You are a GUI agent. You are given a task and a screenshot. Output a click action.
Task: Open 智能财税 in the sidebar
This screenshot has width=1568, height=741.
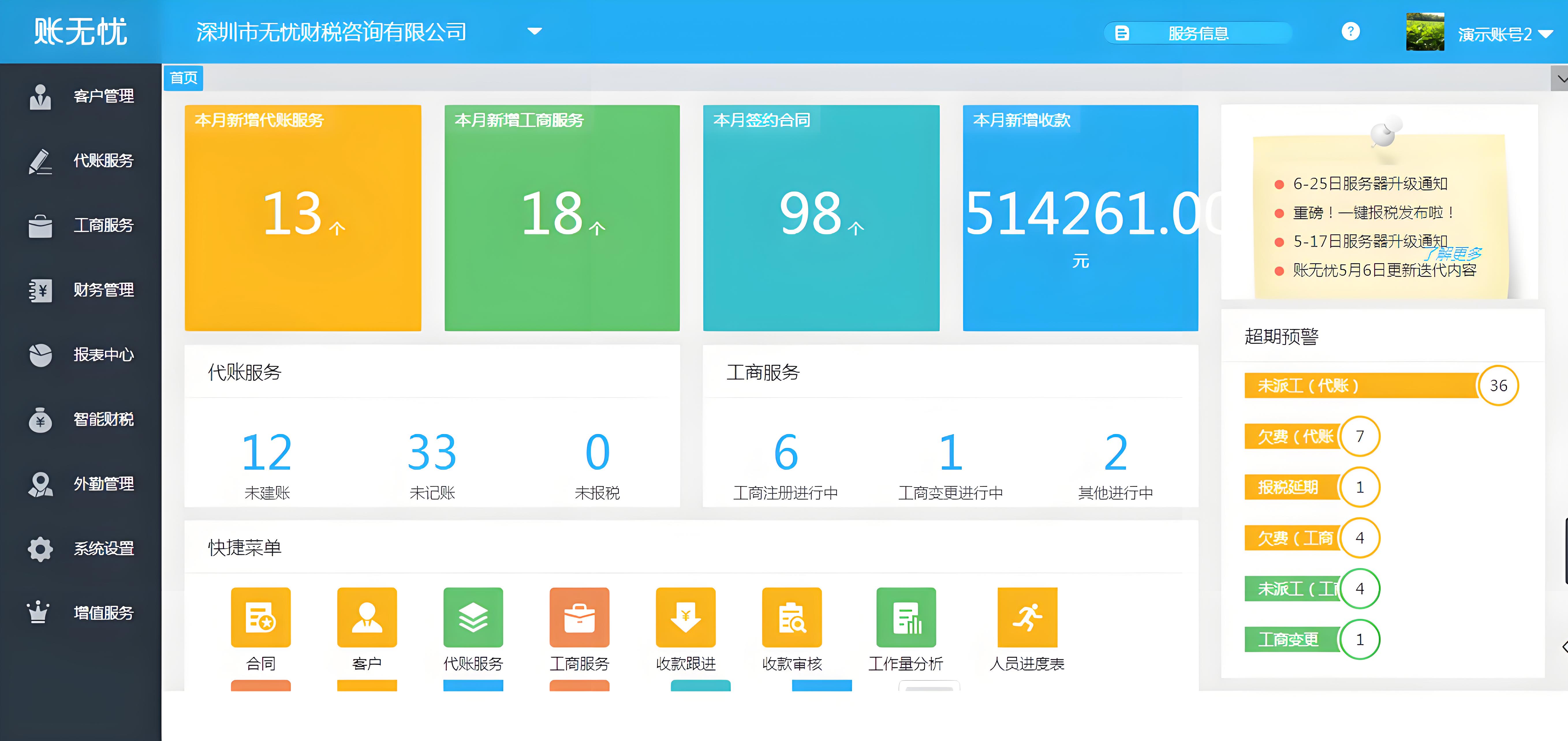tap(81, 419)
